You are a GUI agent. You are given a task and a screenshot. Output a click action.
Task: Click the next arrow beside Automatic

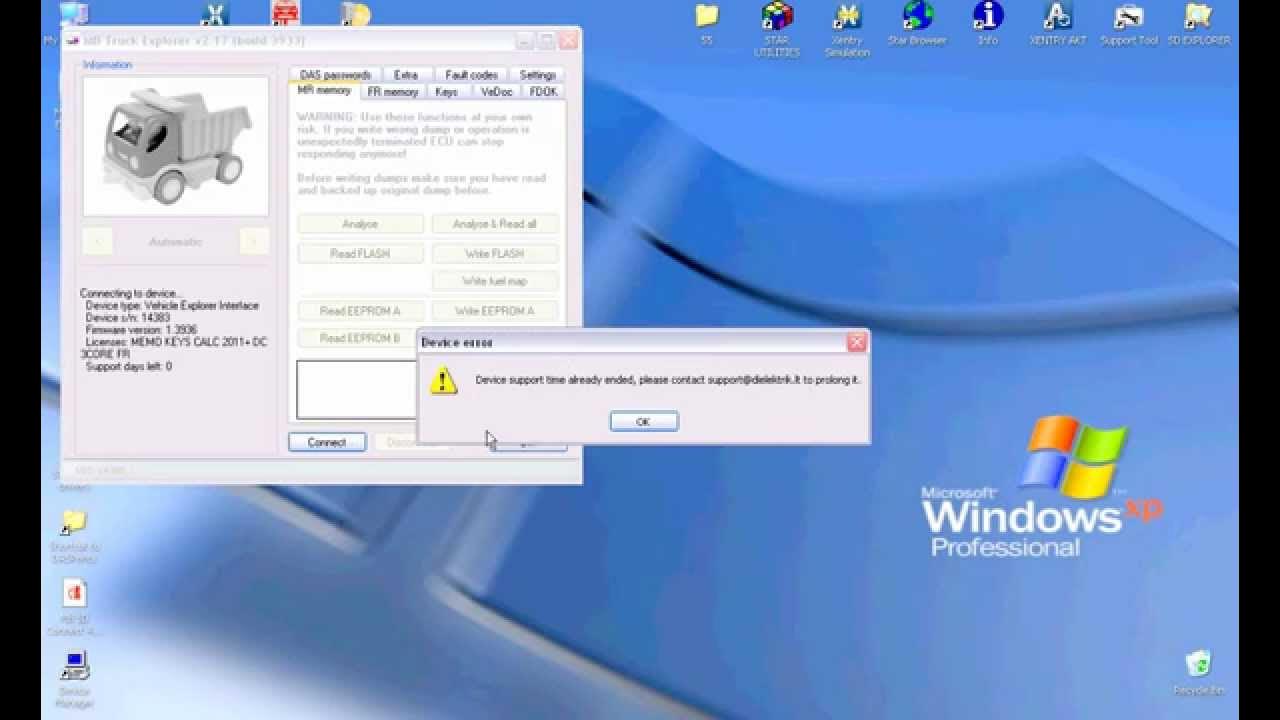254,241
